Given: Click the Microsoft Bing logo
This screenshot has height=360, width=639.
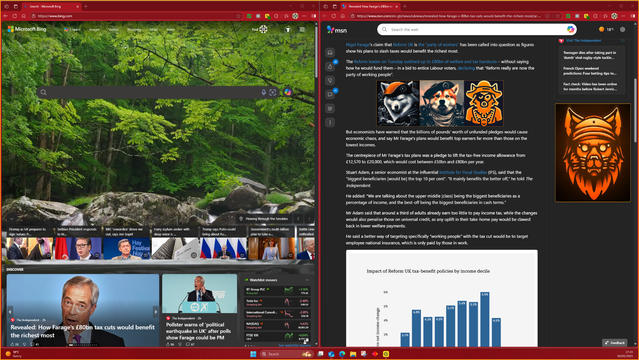Looking at the screenshot, I should [x=27, y=29].
